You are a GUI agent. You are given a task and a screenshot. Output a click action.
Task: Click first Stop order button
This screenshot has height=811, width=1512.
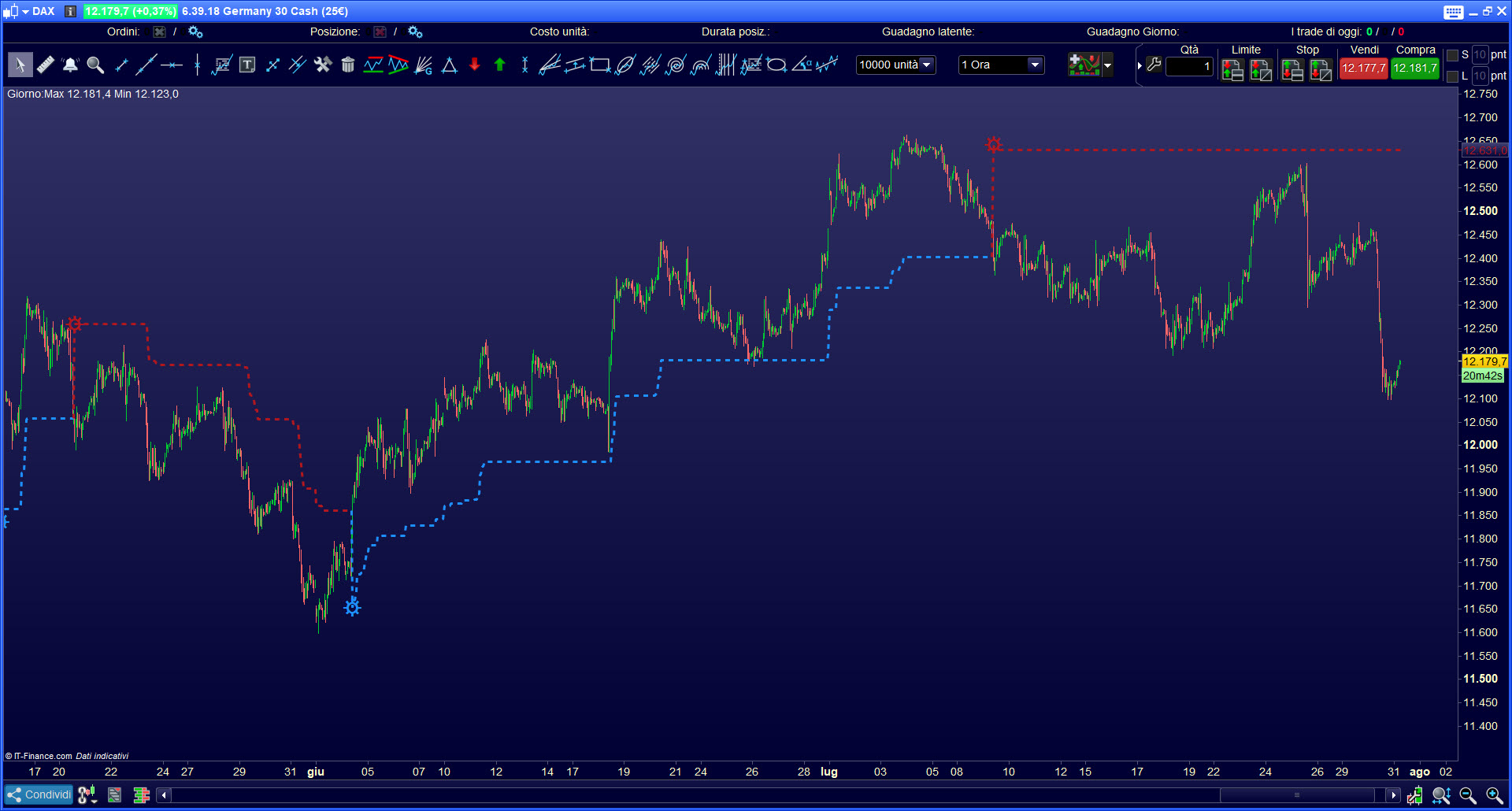tap(1292, 69)
